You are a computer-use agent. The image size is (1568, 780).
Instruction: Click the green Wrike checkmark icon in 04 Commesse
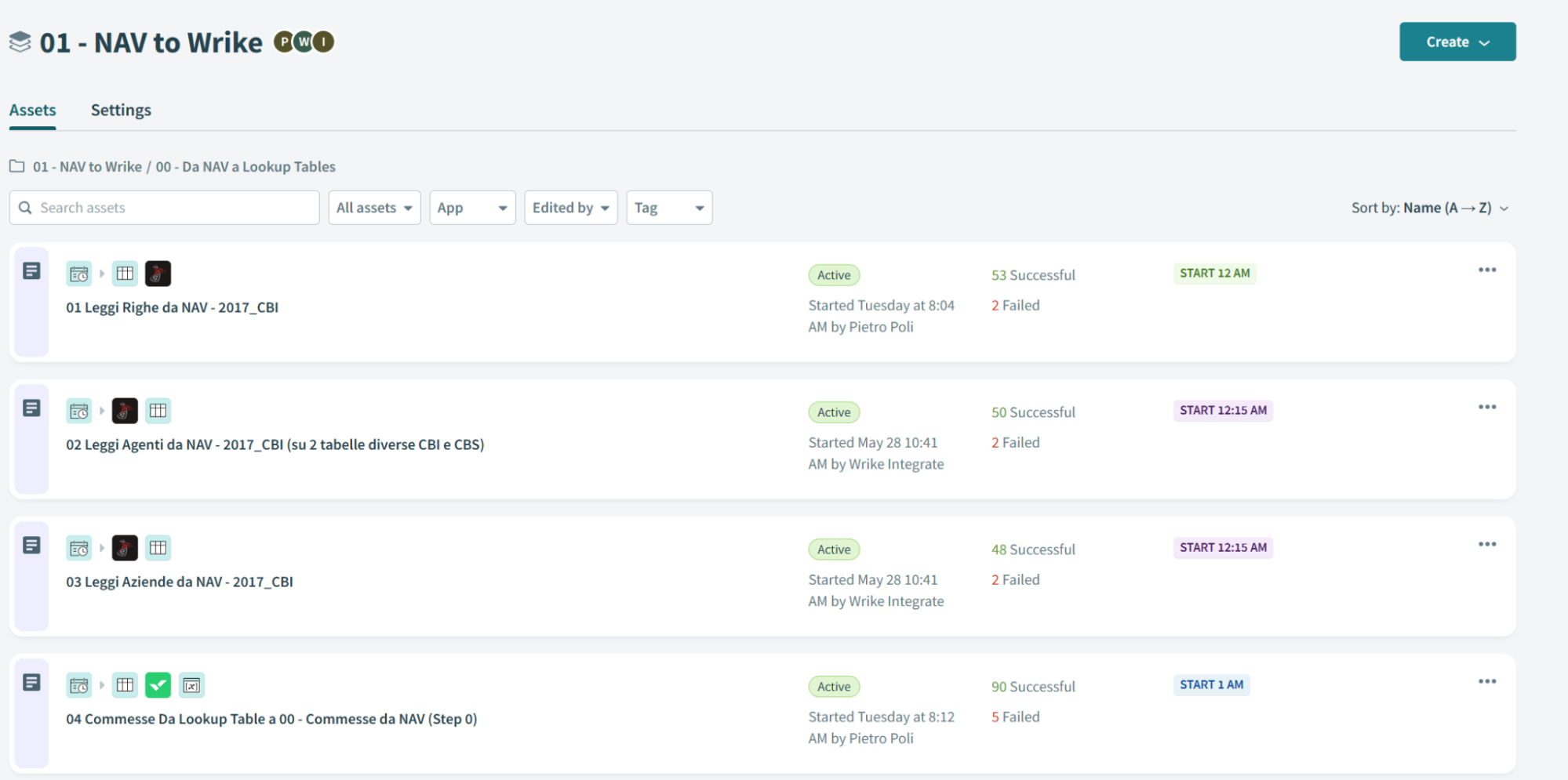(x=158, y=685)
